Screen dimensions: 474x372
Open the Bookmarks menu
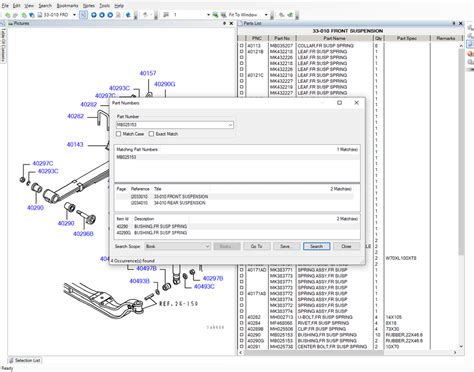click(67, 6)
